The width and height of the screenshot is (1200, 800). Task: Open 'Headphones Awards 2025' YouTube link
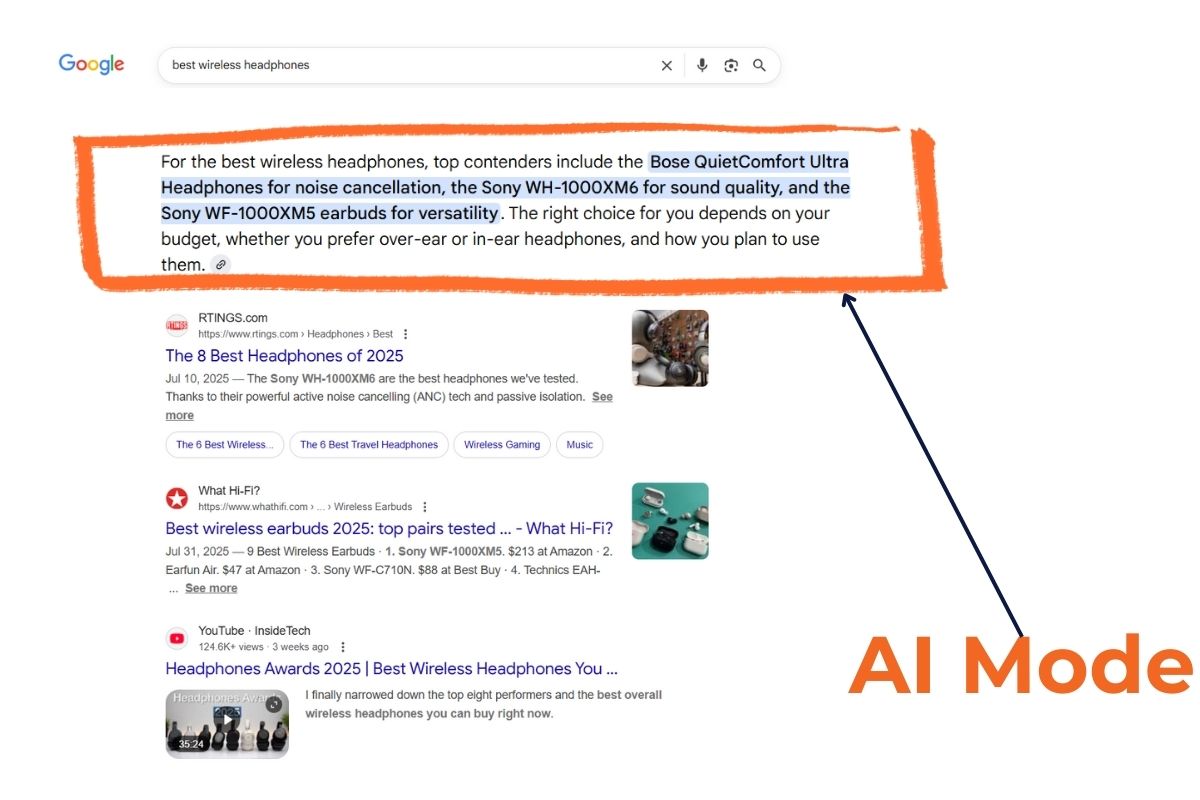(392, 669)
